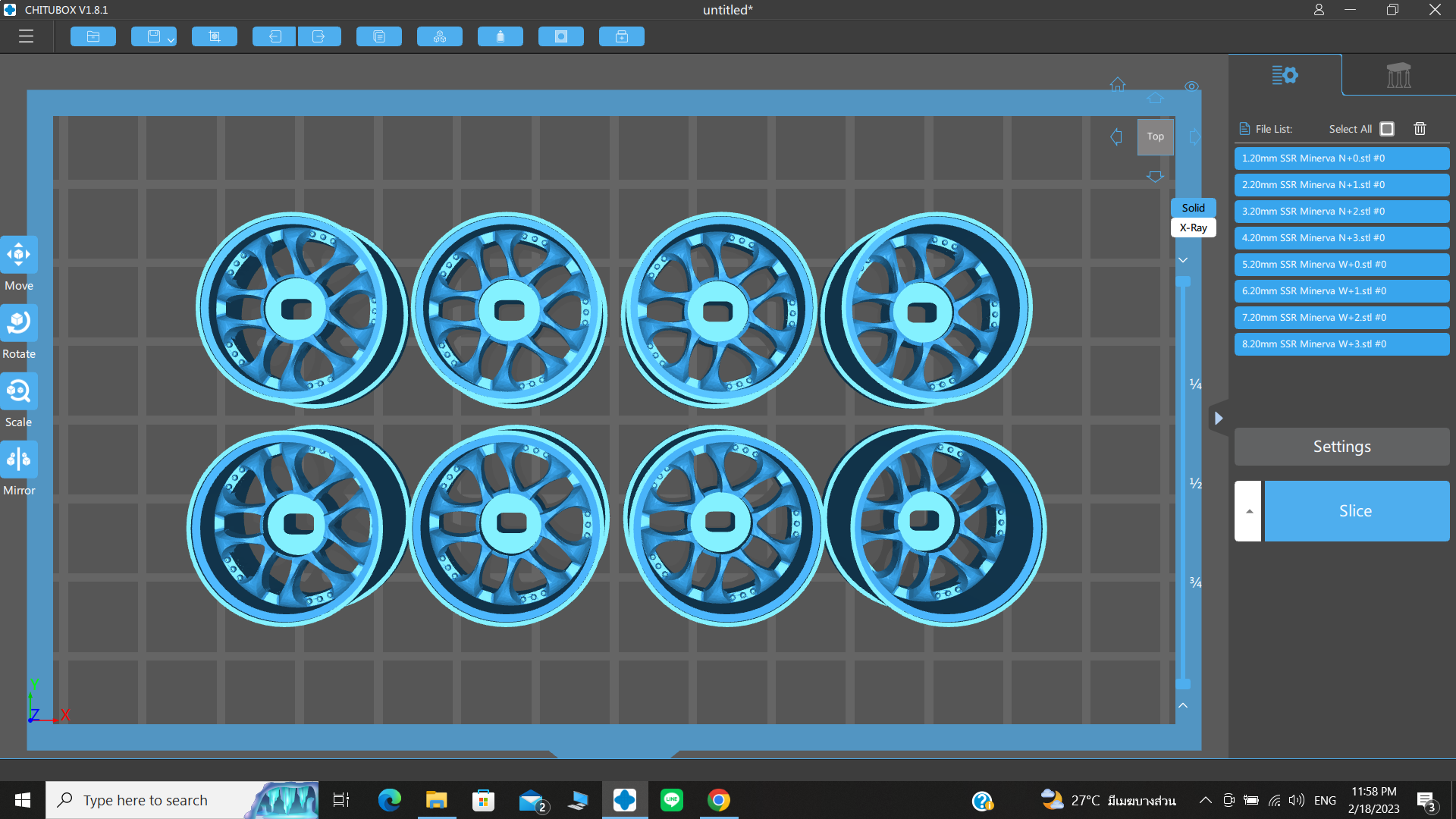
Task: Click the Windows Start button
Action: (23, 800)
